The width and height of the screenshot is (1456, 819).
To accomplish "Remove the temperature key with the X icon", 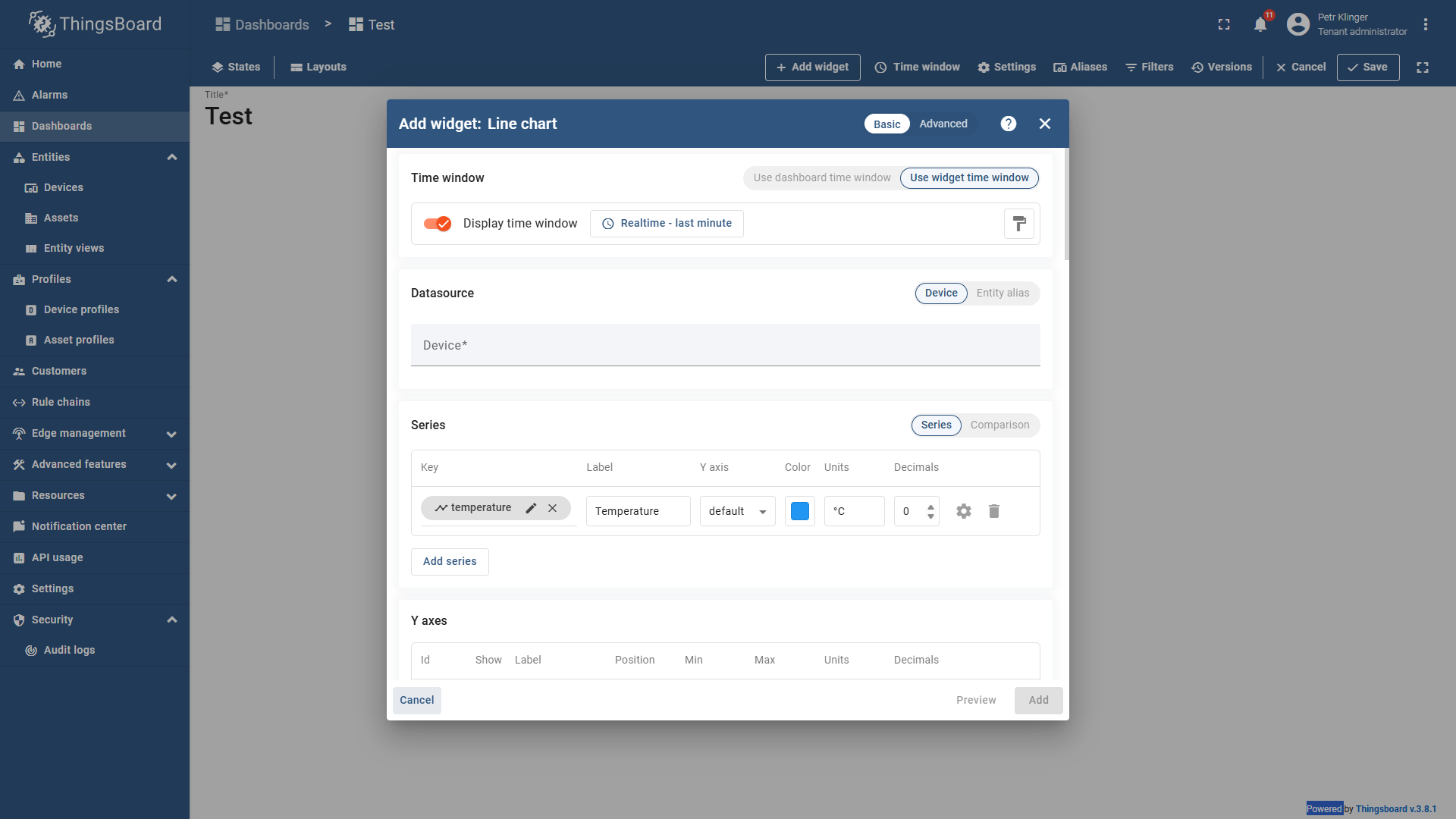I will [552, 508].
